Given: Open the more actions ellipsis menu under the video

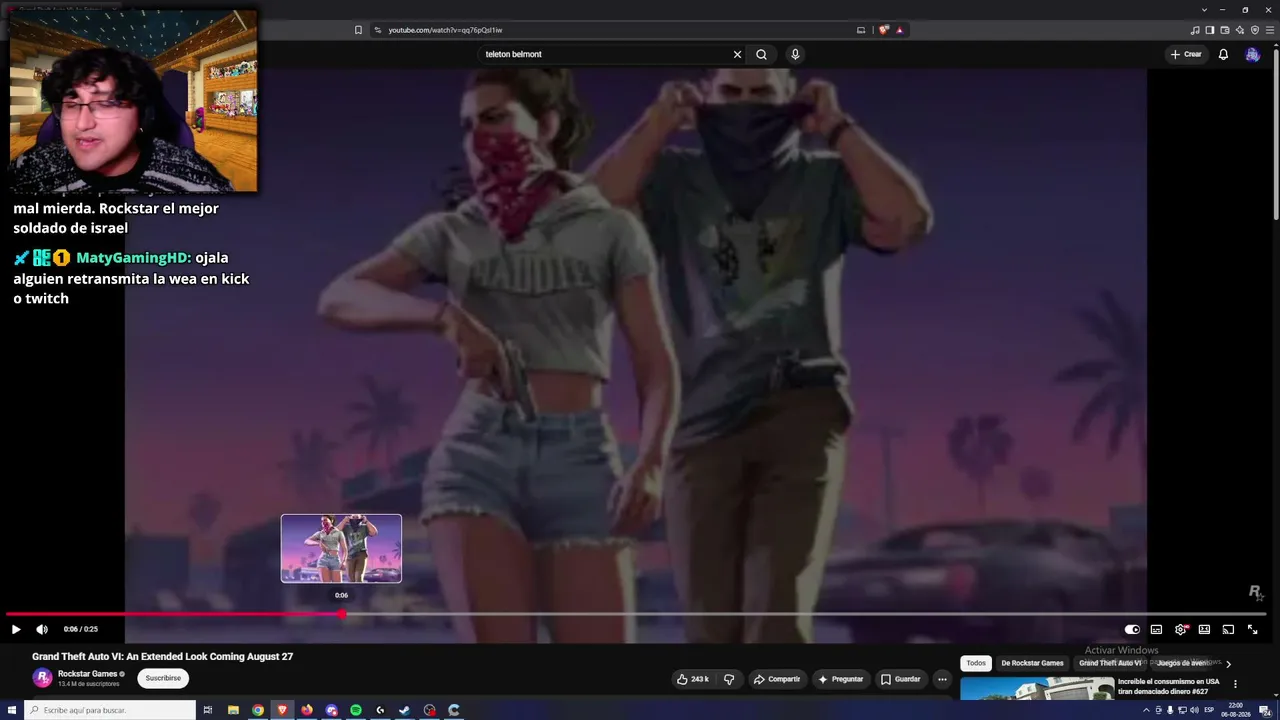Looking at the screenshot, I should pyautogui.click(x=942, y=679).
